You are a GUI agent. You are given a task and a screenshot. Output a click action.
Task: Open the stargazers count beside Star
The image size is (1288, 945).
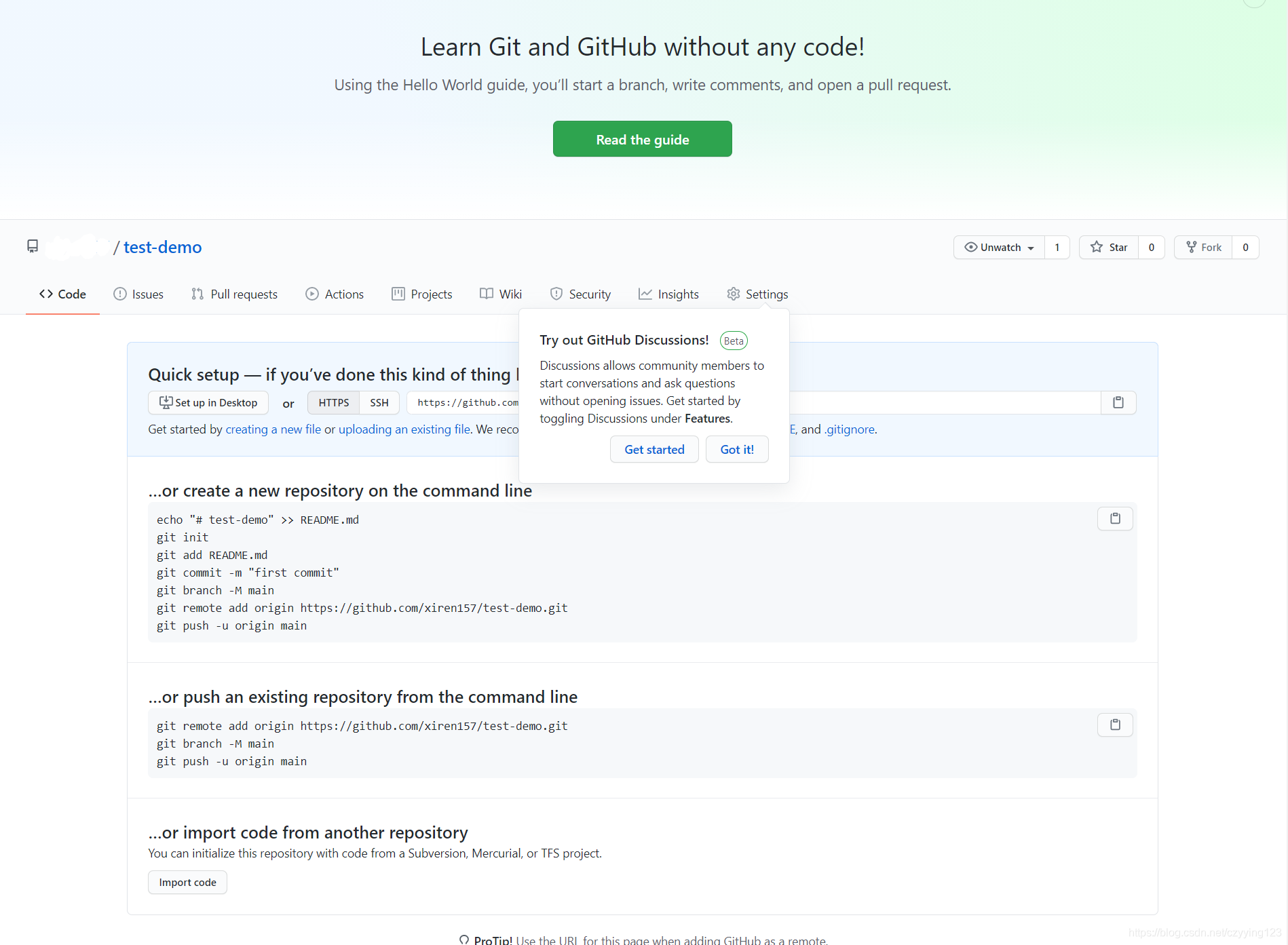(x=1152, y=247)
